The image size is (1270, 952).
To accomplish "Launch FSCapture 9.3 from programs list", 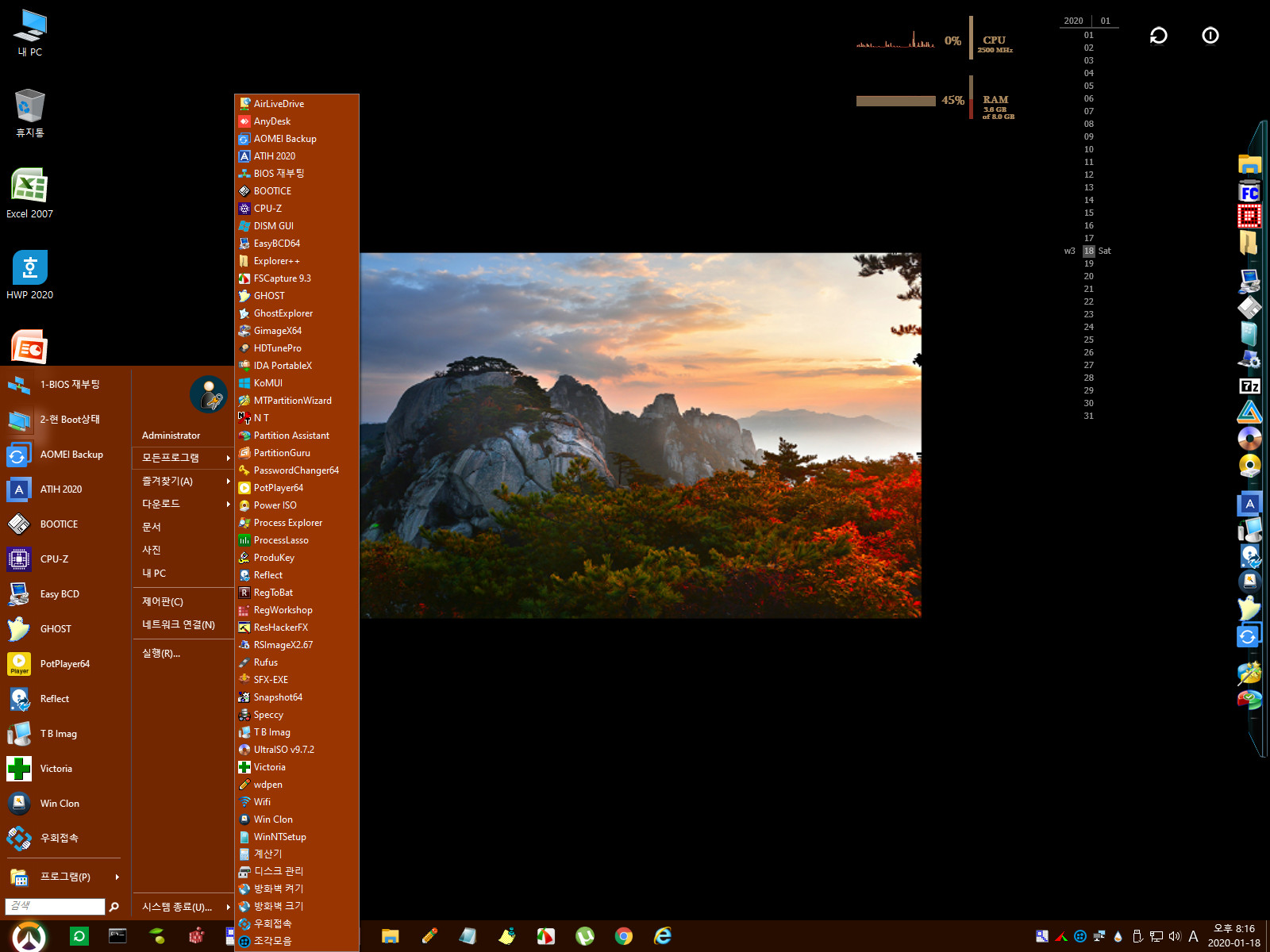I will pos(297,278).
